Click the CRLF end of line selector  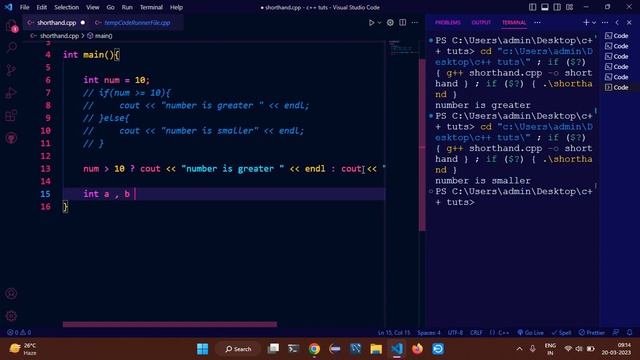pos(476,333)
